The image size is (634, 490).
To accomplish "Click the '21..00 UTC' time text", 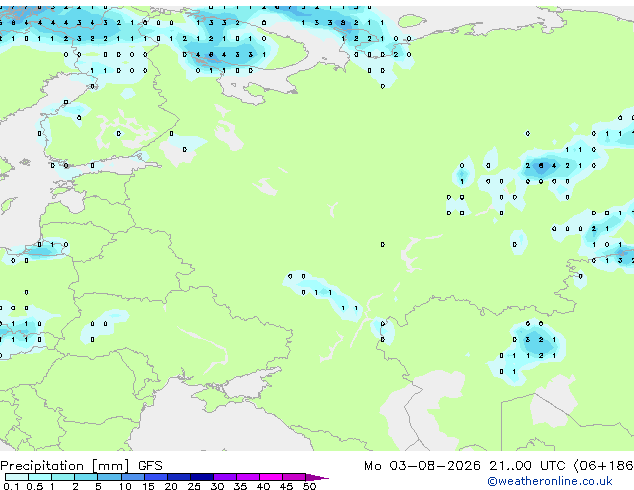I will coord(527,466).
